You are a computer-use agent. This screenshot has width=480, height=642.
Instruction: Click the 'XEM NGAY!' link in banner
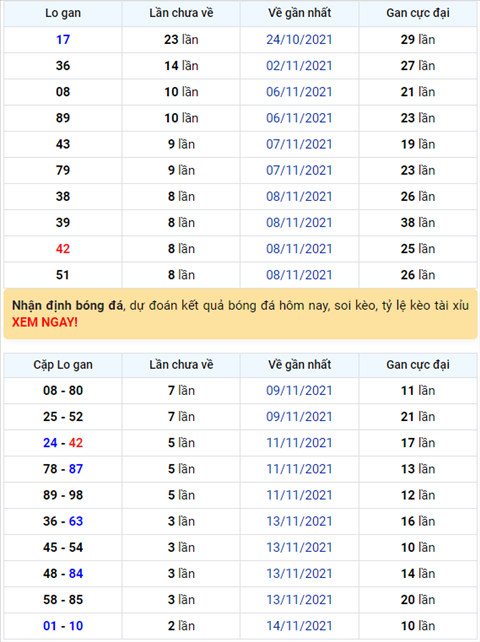(x=45, y=322)
